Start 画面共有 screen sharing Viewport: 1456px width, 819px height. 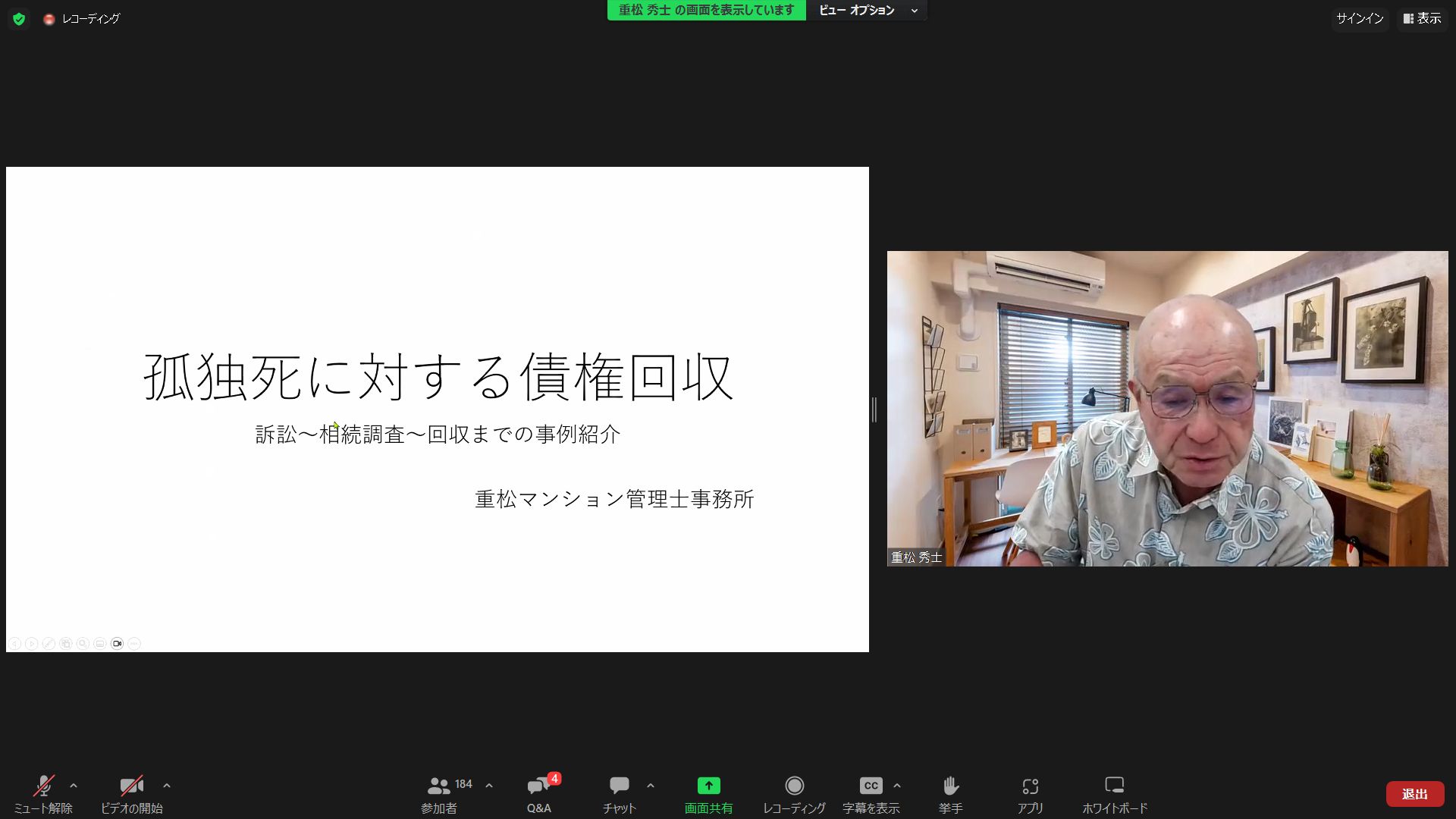708,794
